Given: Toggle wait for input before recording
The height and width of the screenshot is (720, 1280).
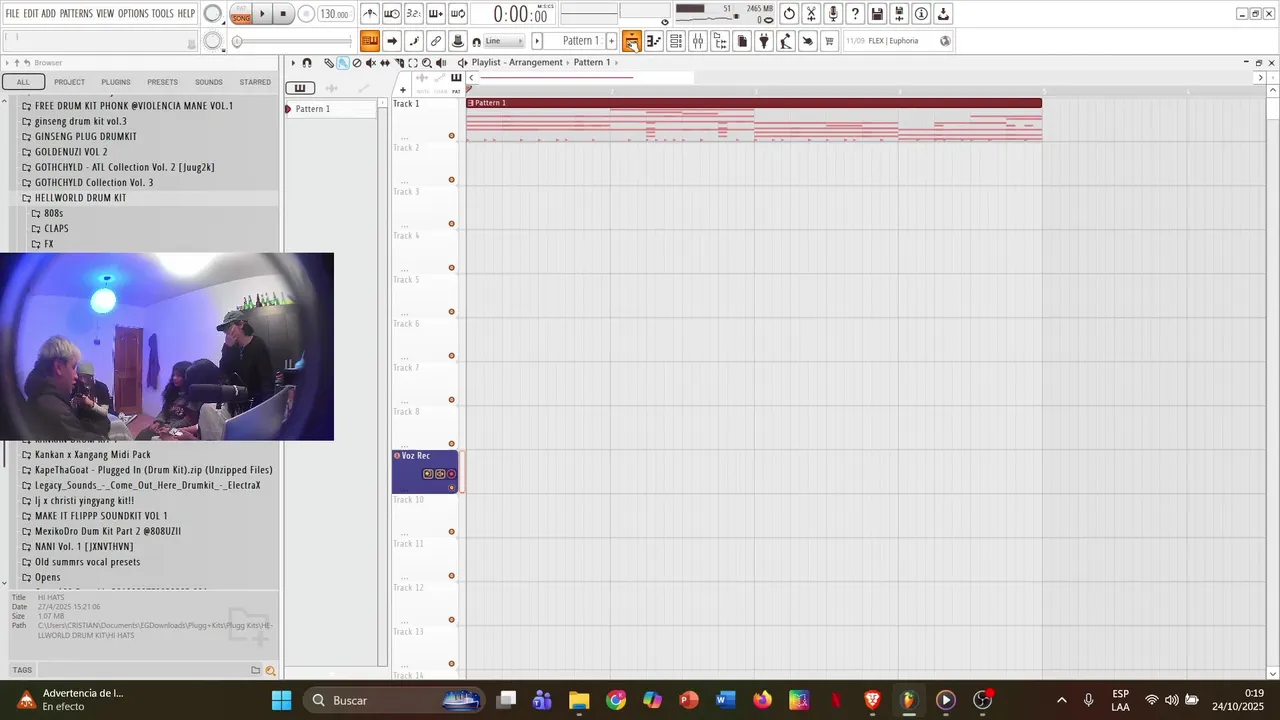Looking at the screenshot, I should [392, 14].
